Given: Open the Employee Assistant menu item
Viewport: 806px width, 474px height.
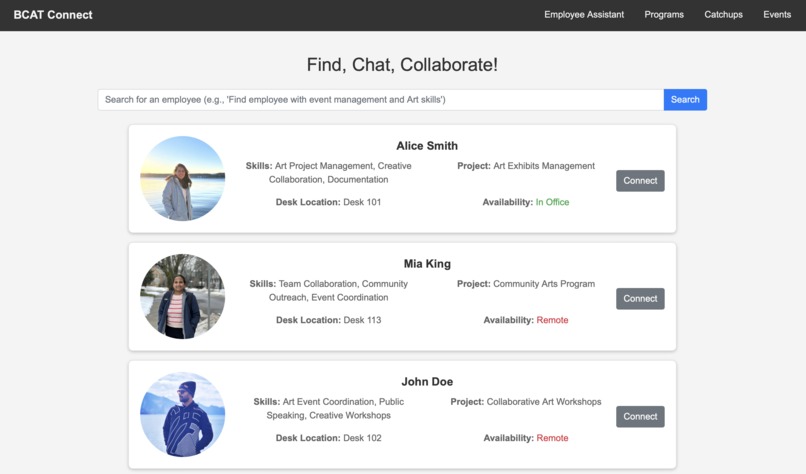Looking at the screenshot, I should coord(584,15).
